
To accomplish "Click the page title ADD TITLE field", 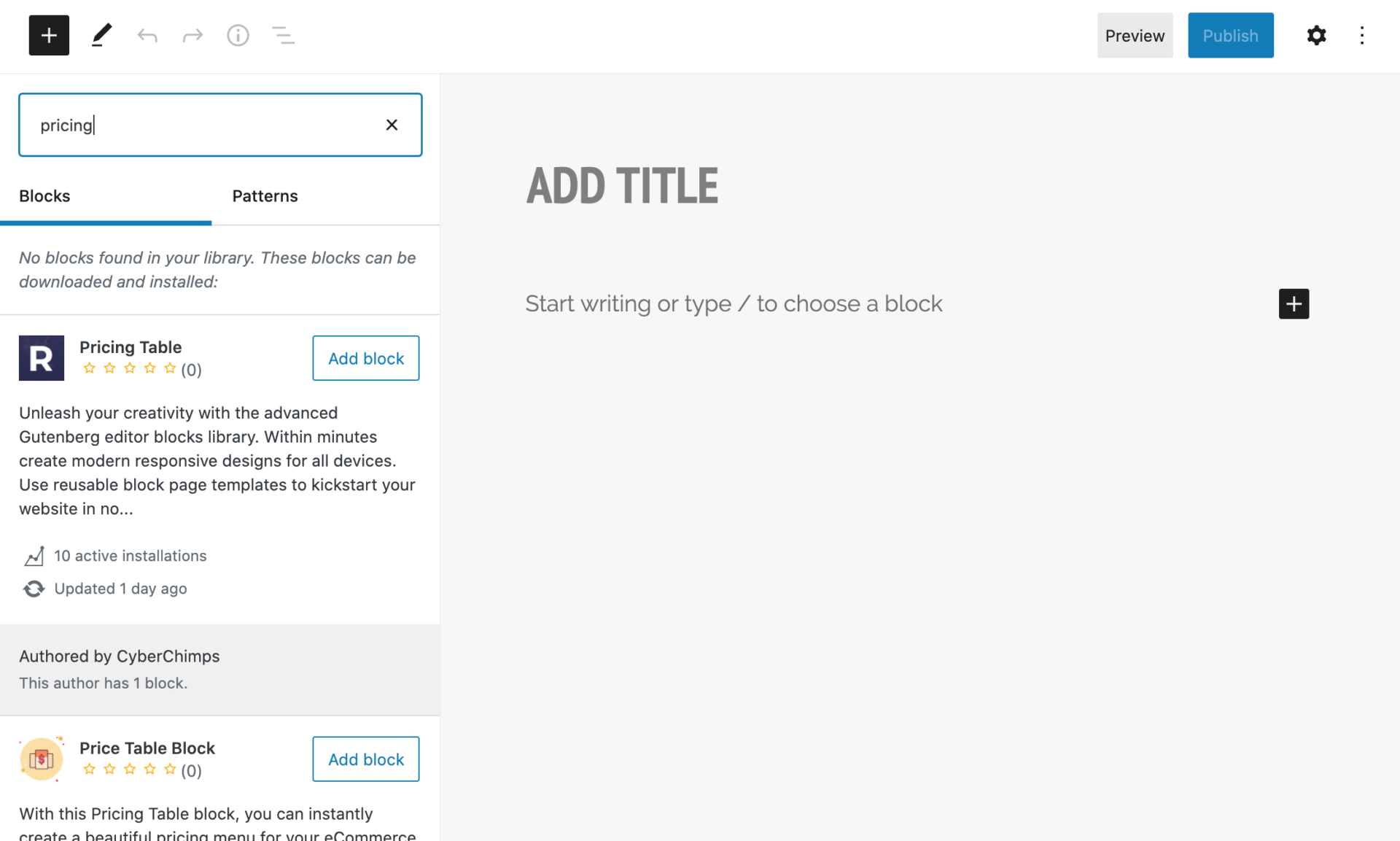I will click(622, 186).
